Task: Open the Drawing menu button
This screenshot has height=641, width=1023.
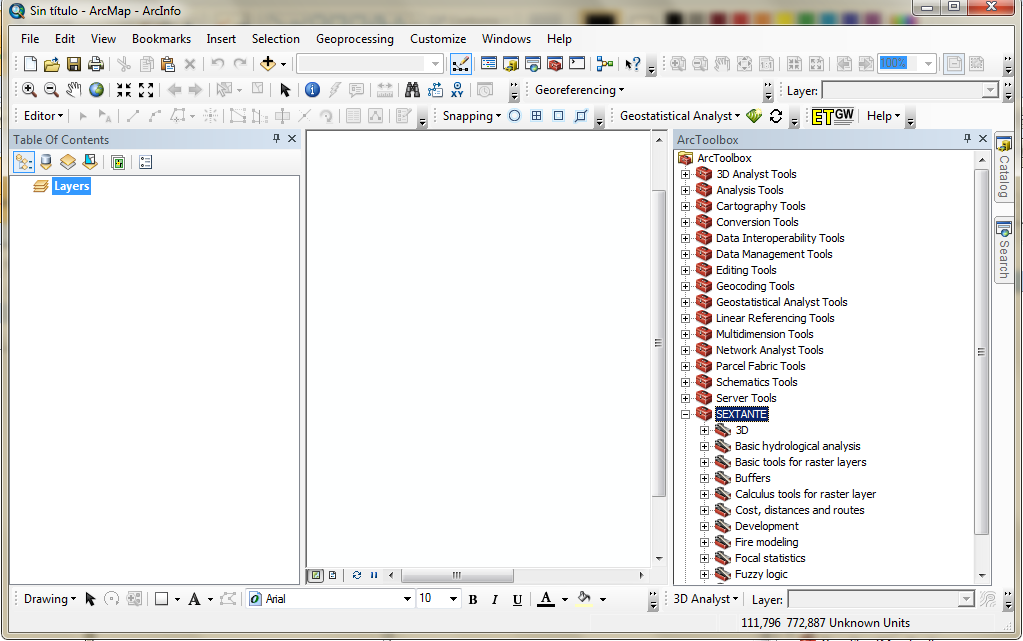Action: coord(50,599)
